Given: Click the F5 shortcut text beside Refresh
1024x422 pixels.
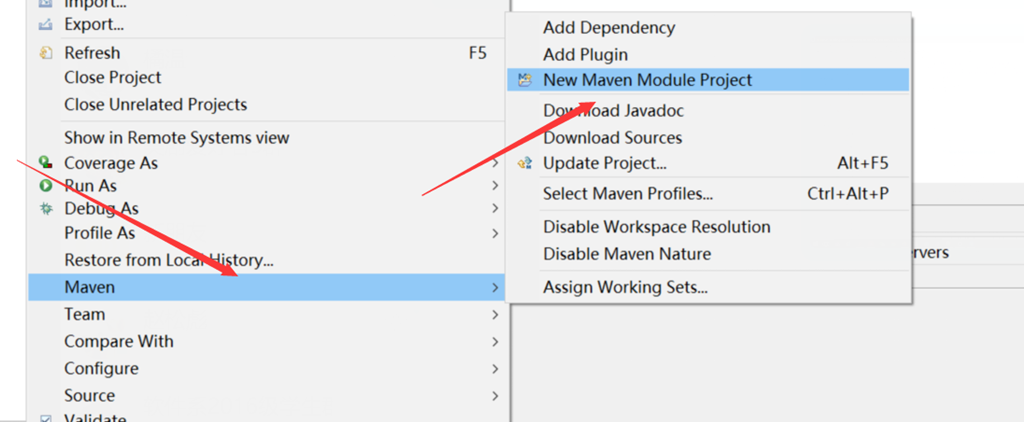Looking at the screenshot, I should point(478,54).
